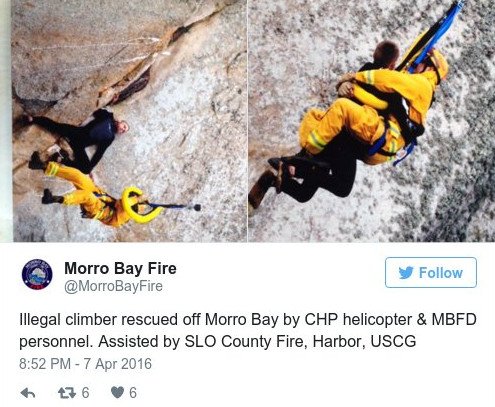
Task: Click the retweet count of 6
Action: click(x=85, y=393)
